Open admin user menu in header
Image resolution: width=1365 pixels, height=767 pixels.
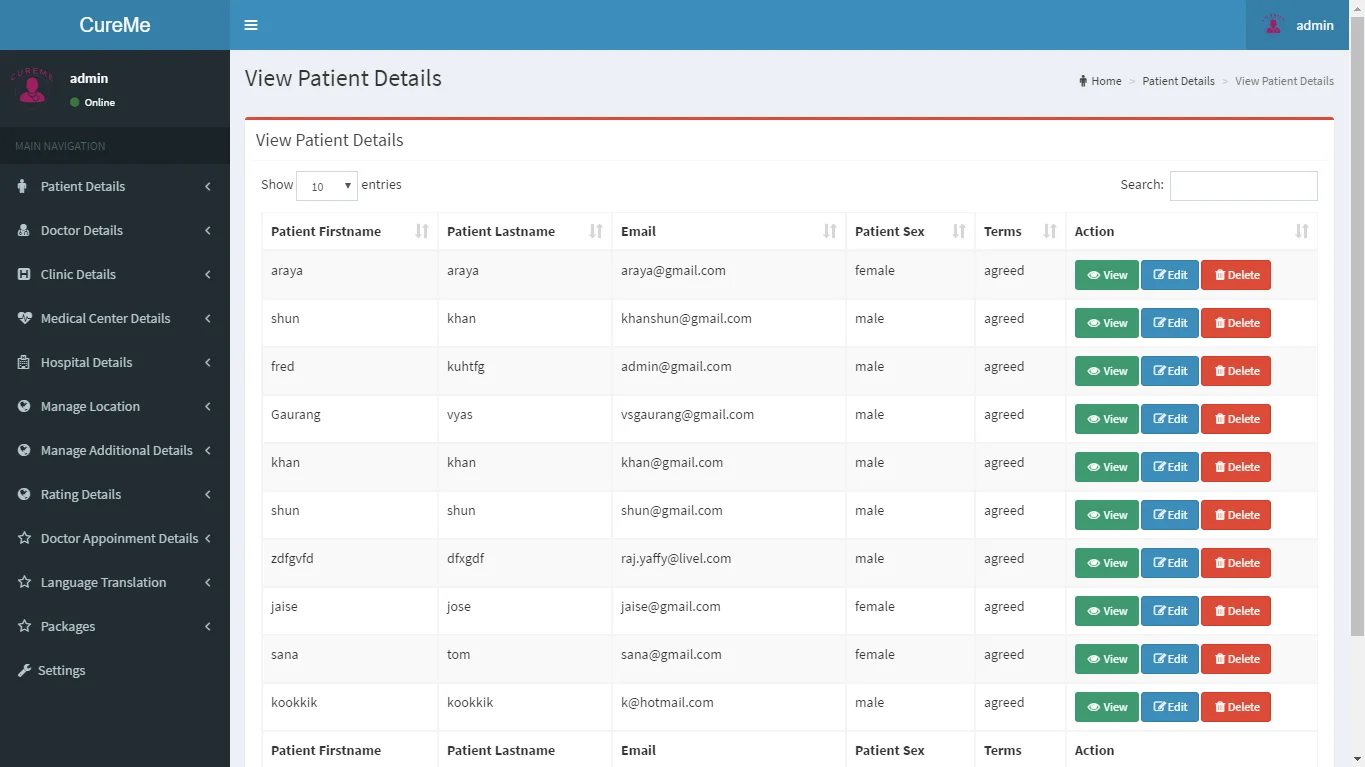[x=1298, y=25]
